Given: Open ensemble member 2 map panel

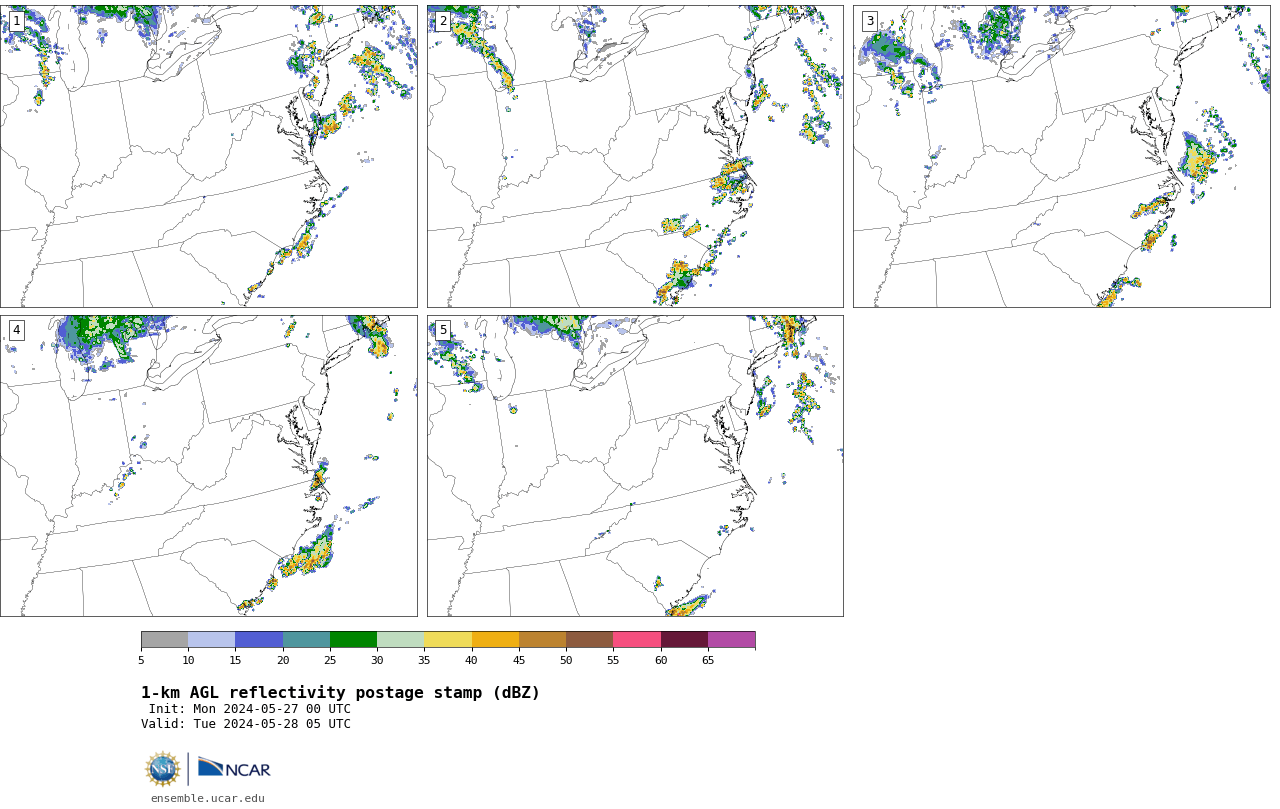Looking at the screenshot, I should (635, 156).
